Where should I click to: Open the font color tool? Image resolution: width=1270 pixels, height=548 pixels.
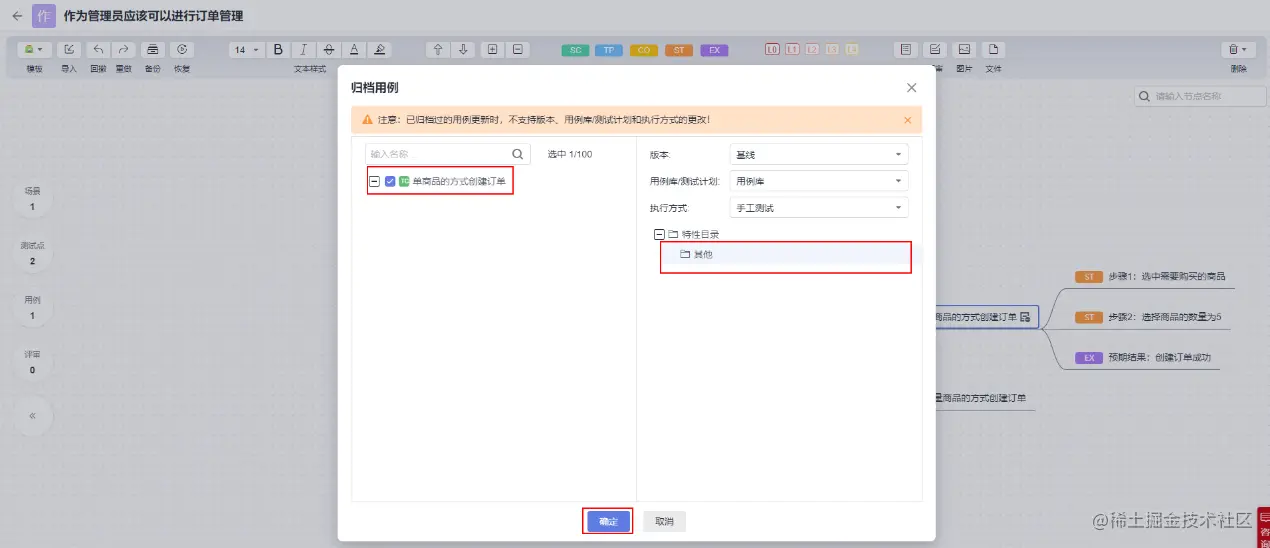[354, 49]
